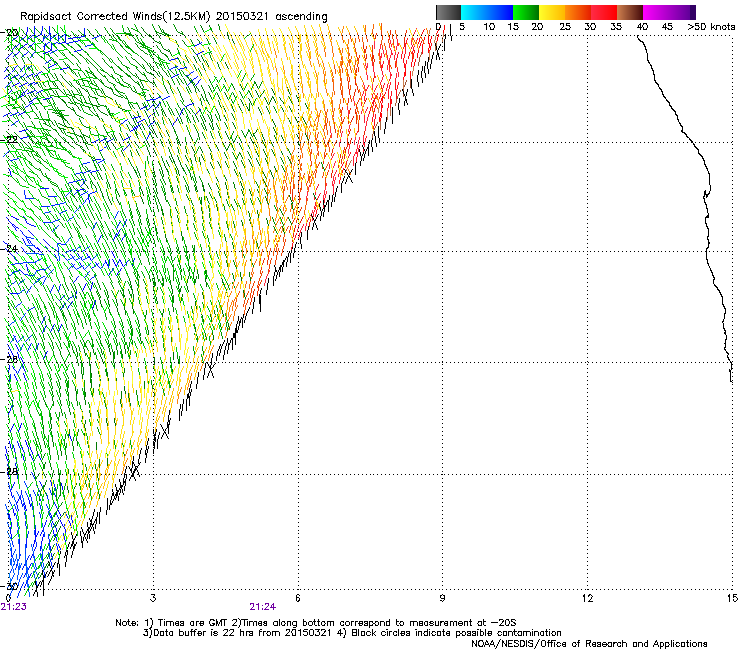
Task: Click the '10' legend scale label
Action: point(489,27)
